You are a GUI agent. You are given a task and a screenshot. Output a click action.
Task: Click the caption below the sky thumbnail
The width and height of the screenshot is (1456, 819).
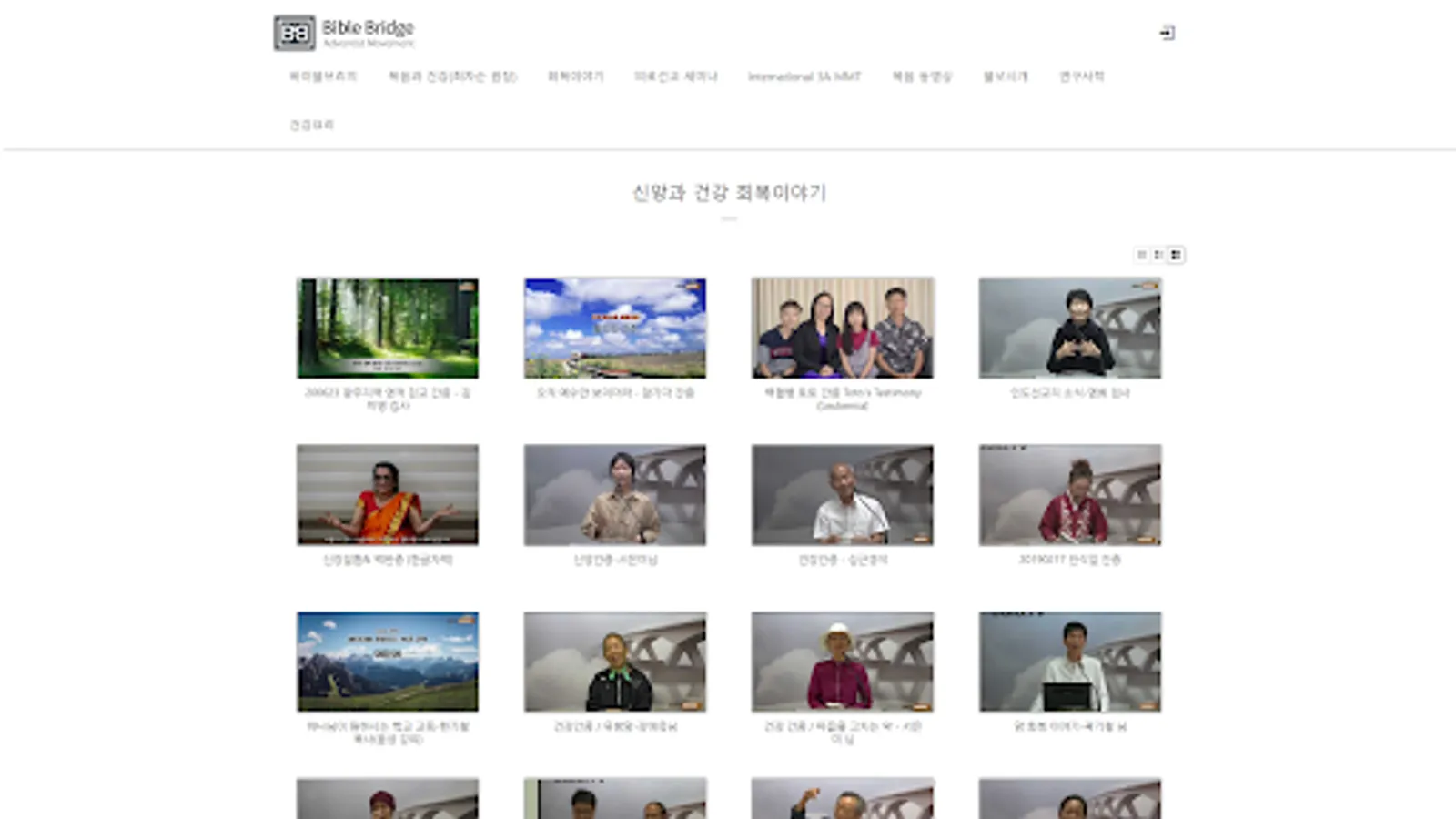pyautogui.click(x=615, y=393)
